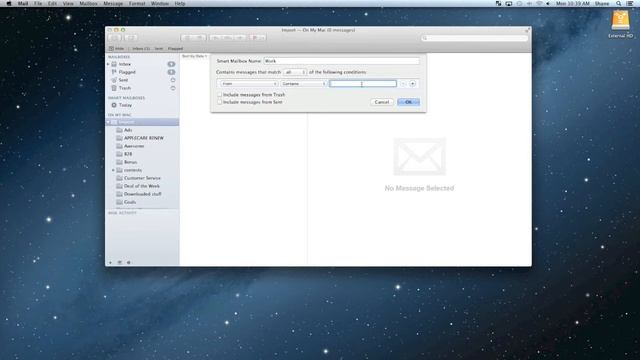Image resolution: width=640 pixels, height=360 pixels.
Task: Open the Apple menu
Action: click(x=9, y=3)
